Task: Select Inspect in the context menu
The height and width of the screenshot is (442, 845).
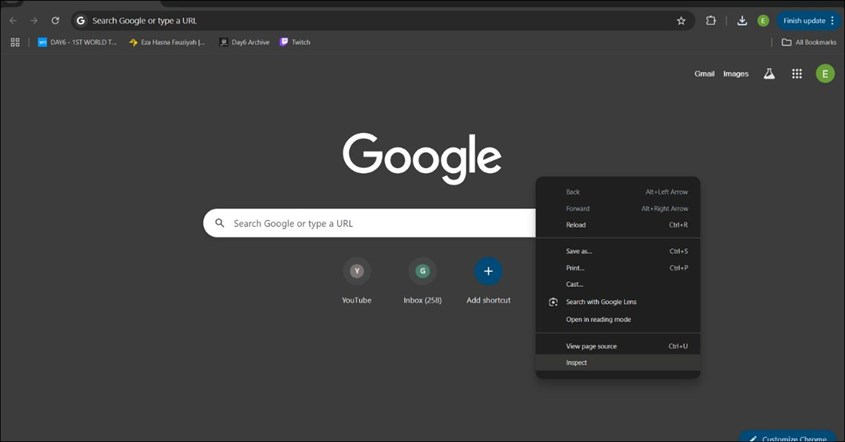Action: [x=618, y=362]
